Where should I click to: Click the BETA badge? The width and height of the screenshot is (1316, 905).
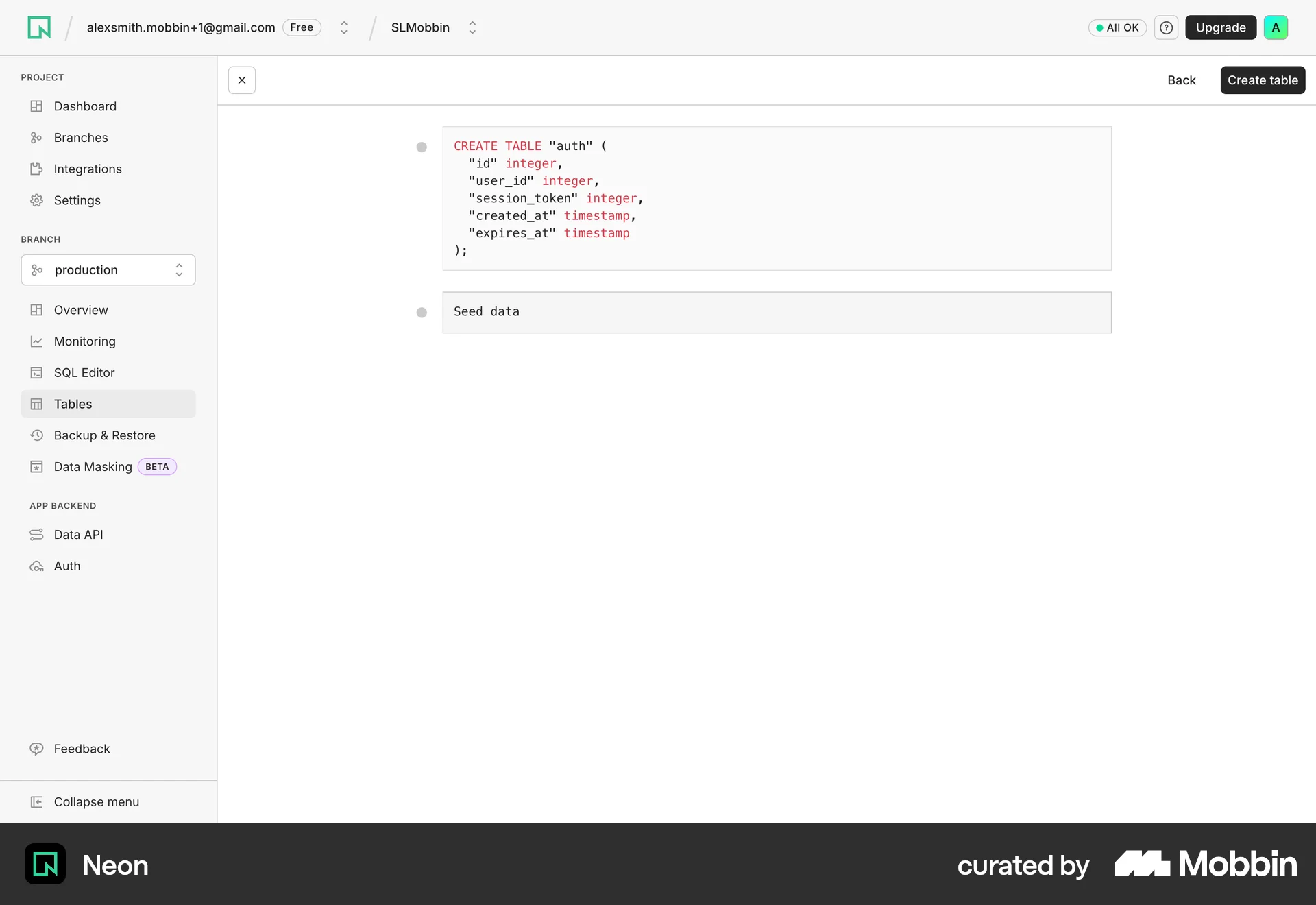[157, 467]
